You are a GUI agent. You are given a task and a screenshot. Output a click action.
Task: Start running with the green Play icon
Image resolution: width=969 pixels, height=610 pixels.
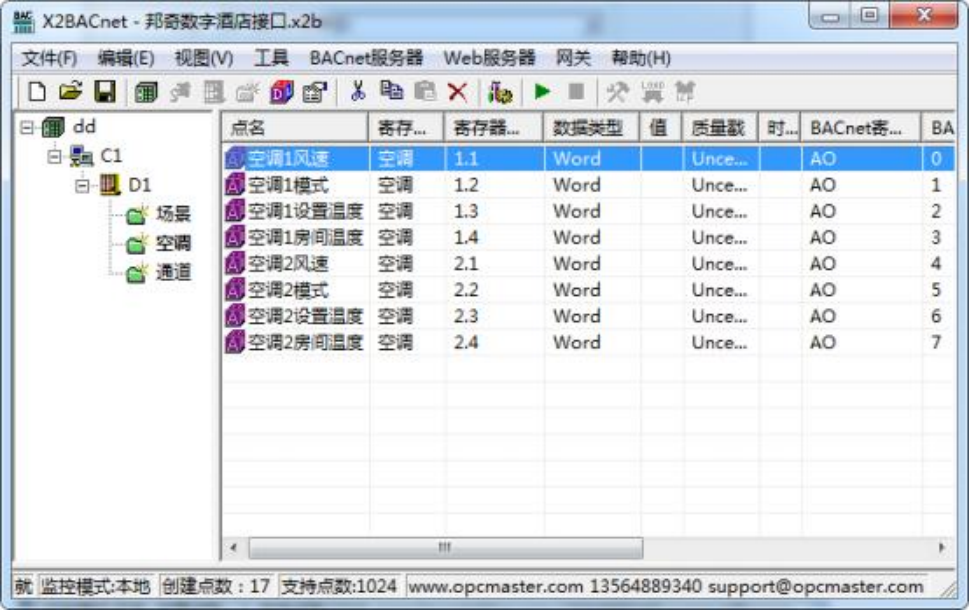pyautogui.click(x=542, y=92)
